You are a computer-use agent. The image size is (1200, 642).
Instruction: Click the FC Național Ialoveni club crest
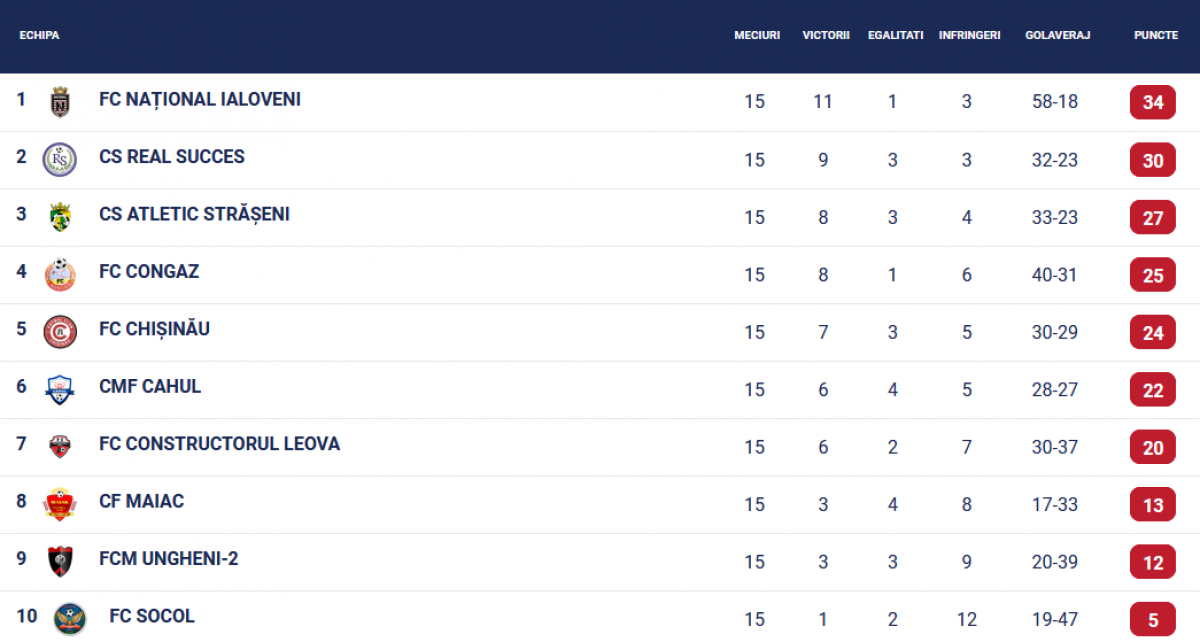[x=60, y=102]
